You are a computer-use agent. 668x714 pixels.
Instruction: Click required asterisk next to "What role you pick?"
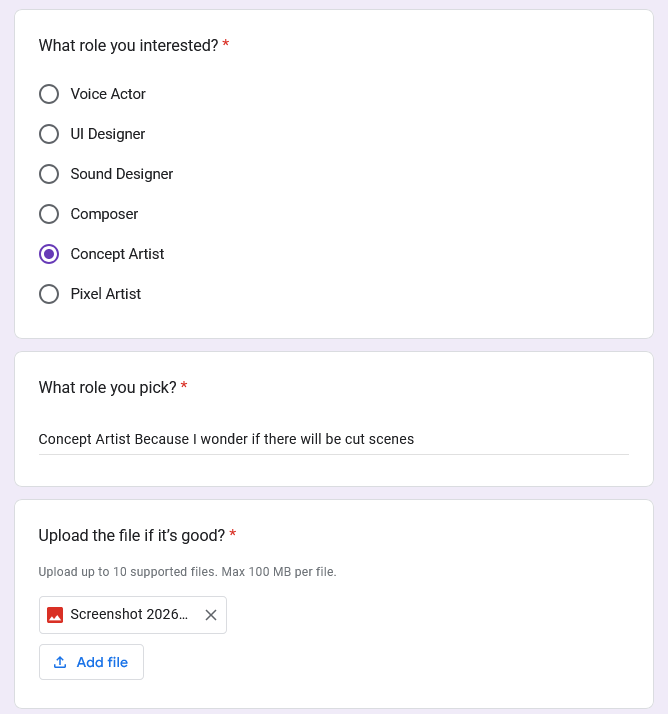pyautogui.click(x=184, y=388)
